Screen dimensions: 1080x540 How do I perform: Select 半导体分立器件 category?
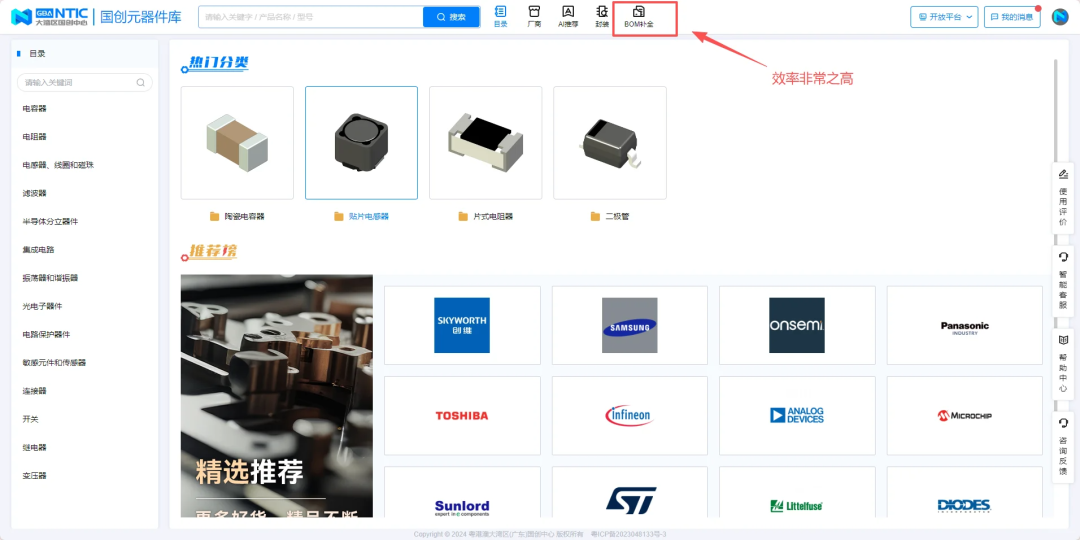(50, 222)
